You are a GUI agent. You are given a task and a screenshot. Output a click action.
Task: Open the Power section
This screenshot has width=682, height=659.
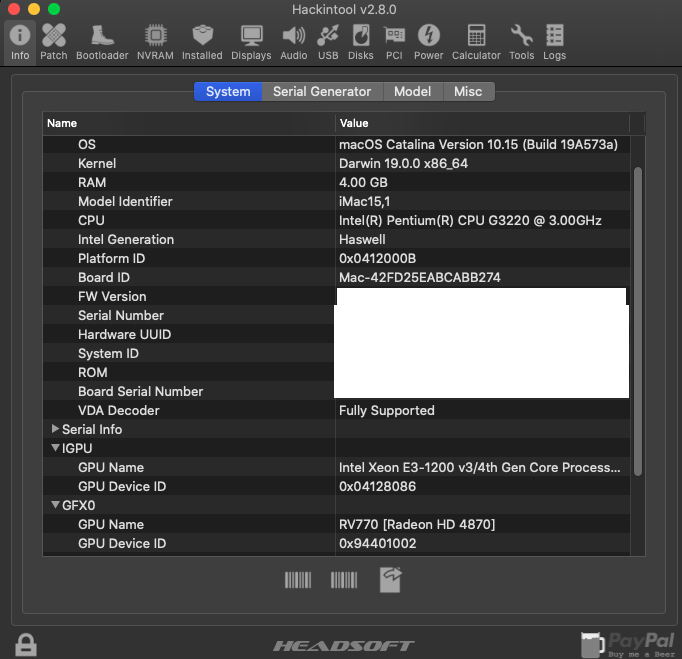[x=428, y=42]
